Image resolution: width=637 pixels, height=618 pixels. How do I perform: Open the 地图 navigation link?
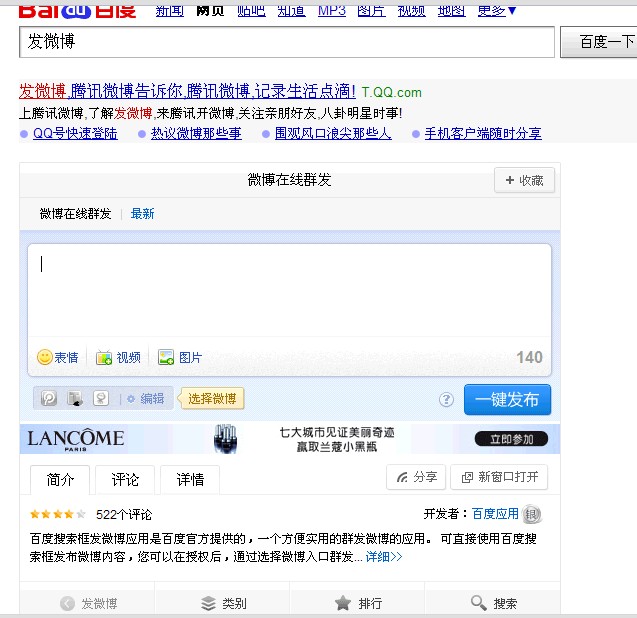pos(451,11)
